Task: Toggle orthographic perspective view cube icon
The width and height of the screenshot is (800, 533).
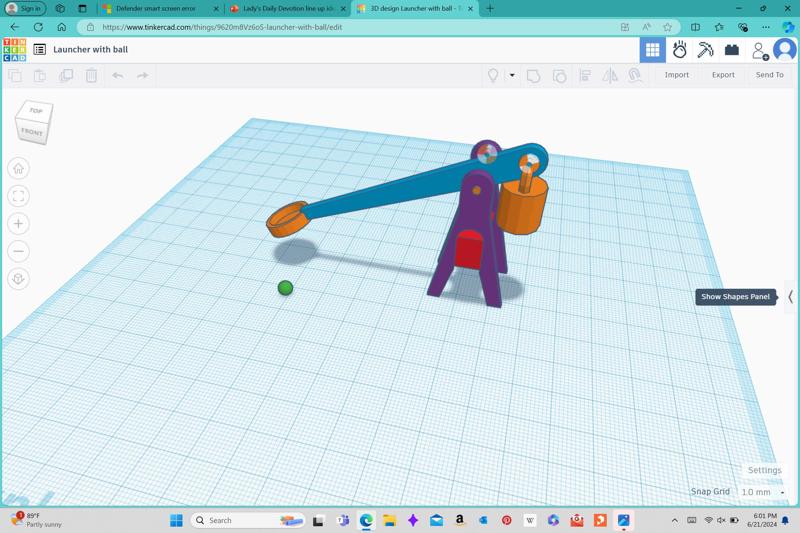Action: [18, 278]
